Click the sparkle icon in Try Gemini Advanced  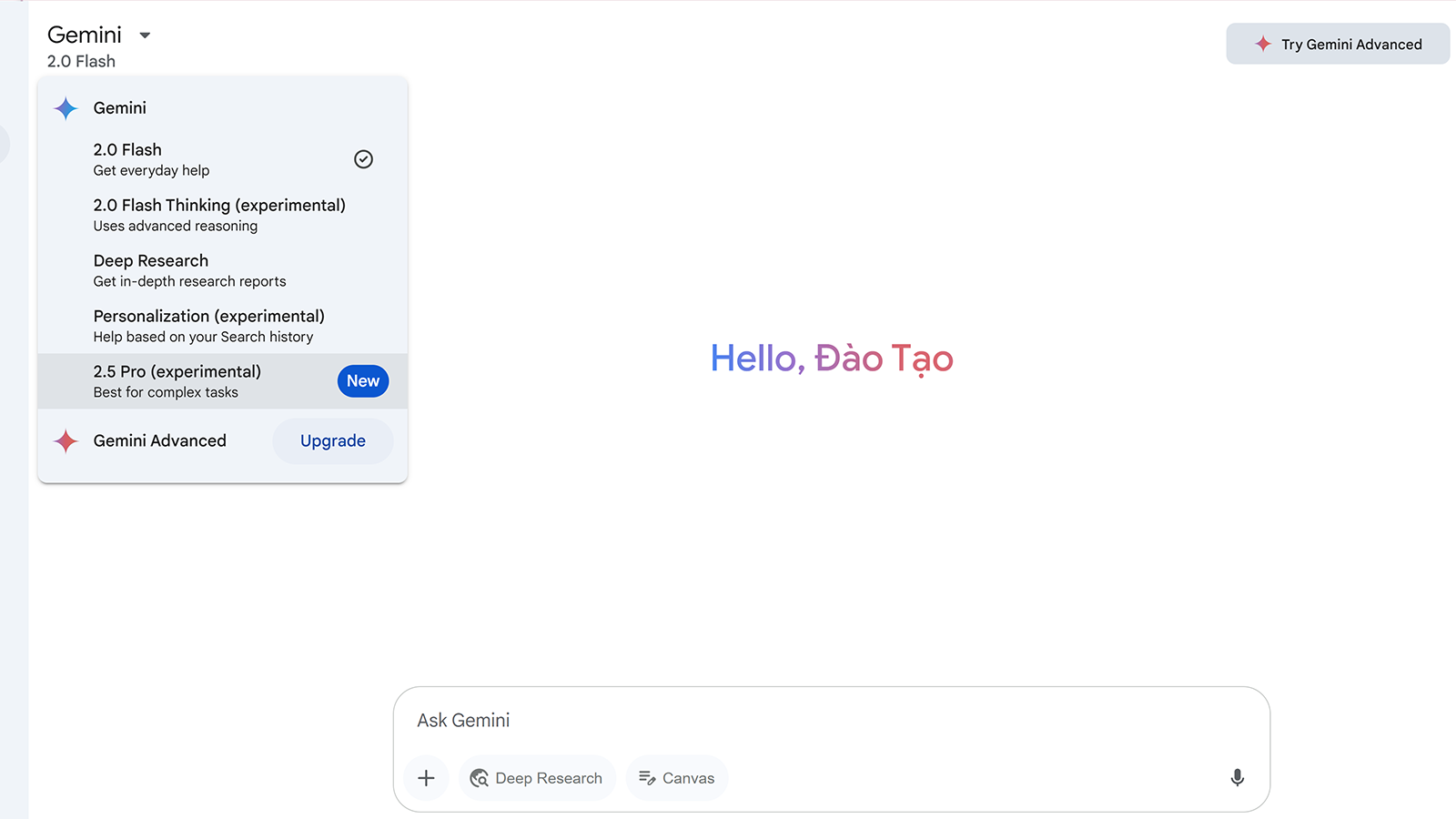pyautogui.click(x=1263, y=44)
